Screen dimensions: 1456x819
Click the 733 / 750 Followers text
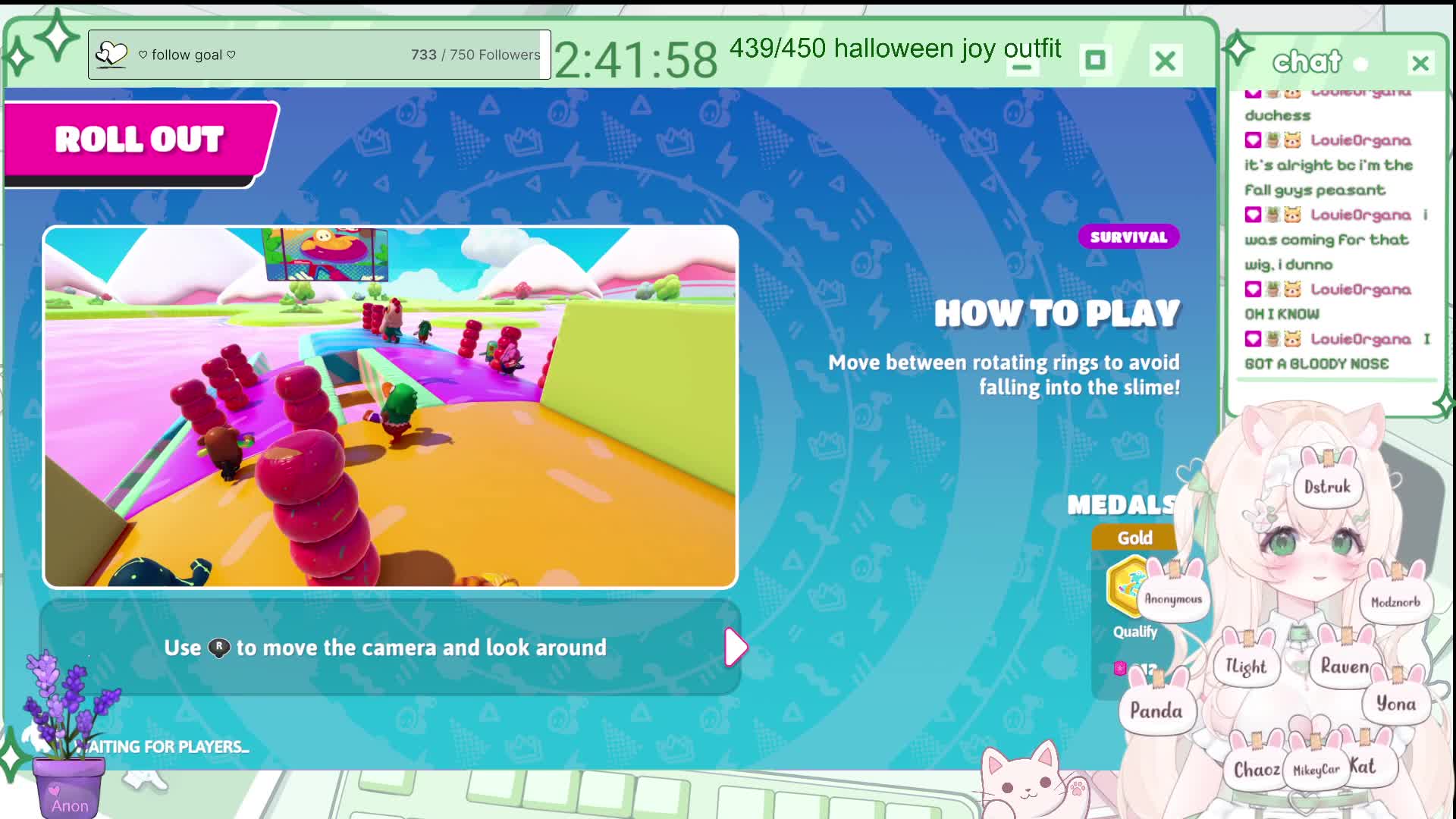pyautogui.click(x=475, y=55)
